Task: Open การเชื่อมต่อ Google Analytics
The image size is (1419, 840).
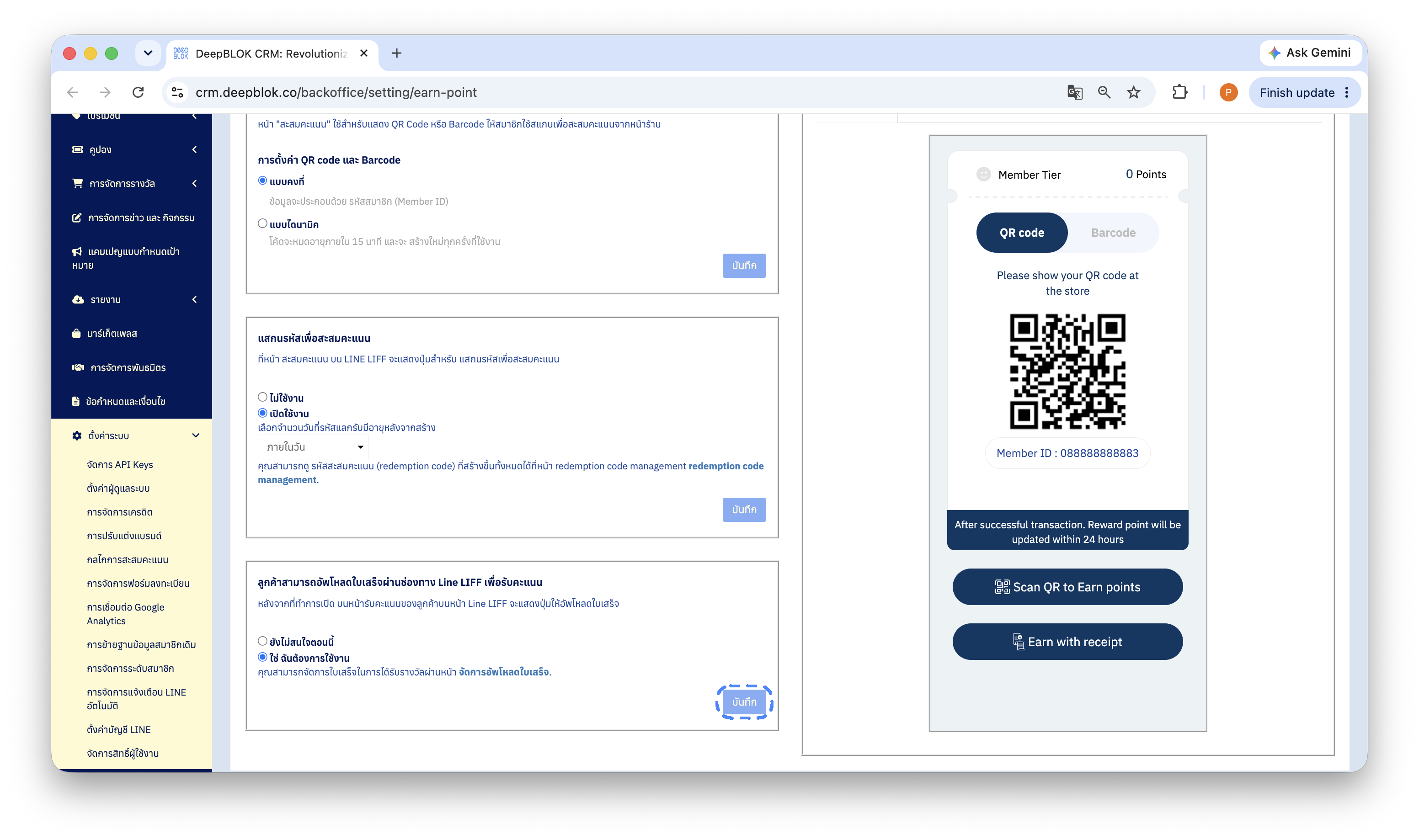Action: (126, 614)
